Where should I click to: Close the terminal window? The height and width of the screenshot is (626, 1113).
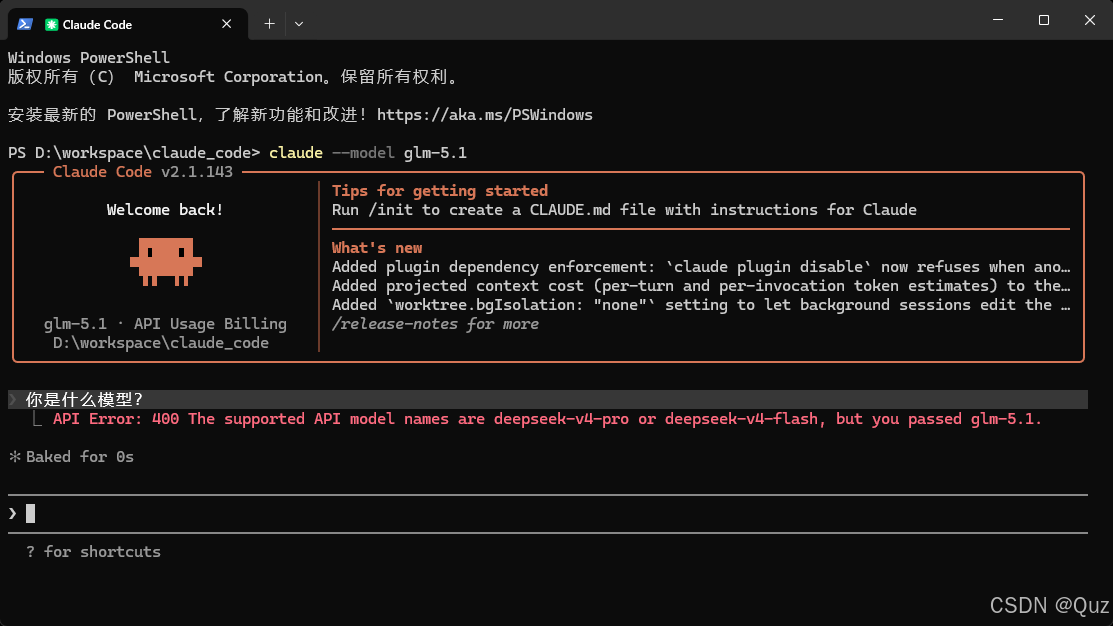coord(1090,20)
